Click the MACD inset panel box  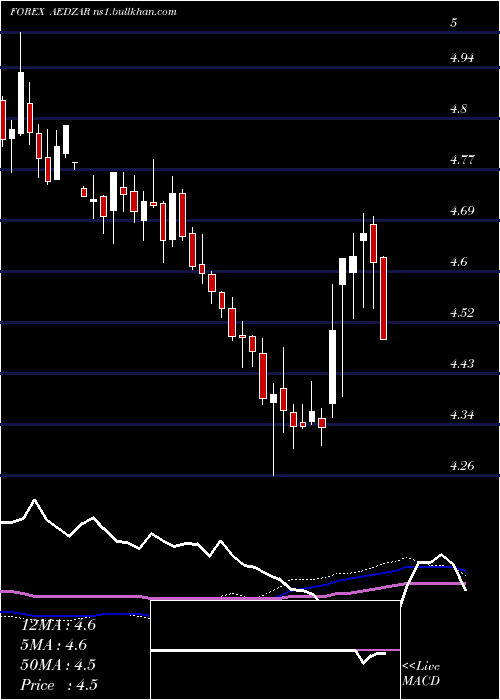275,650
